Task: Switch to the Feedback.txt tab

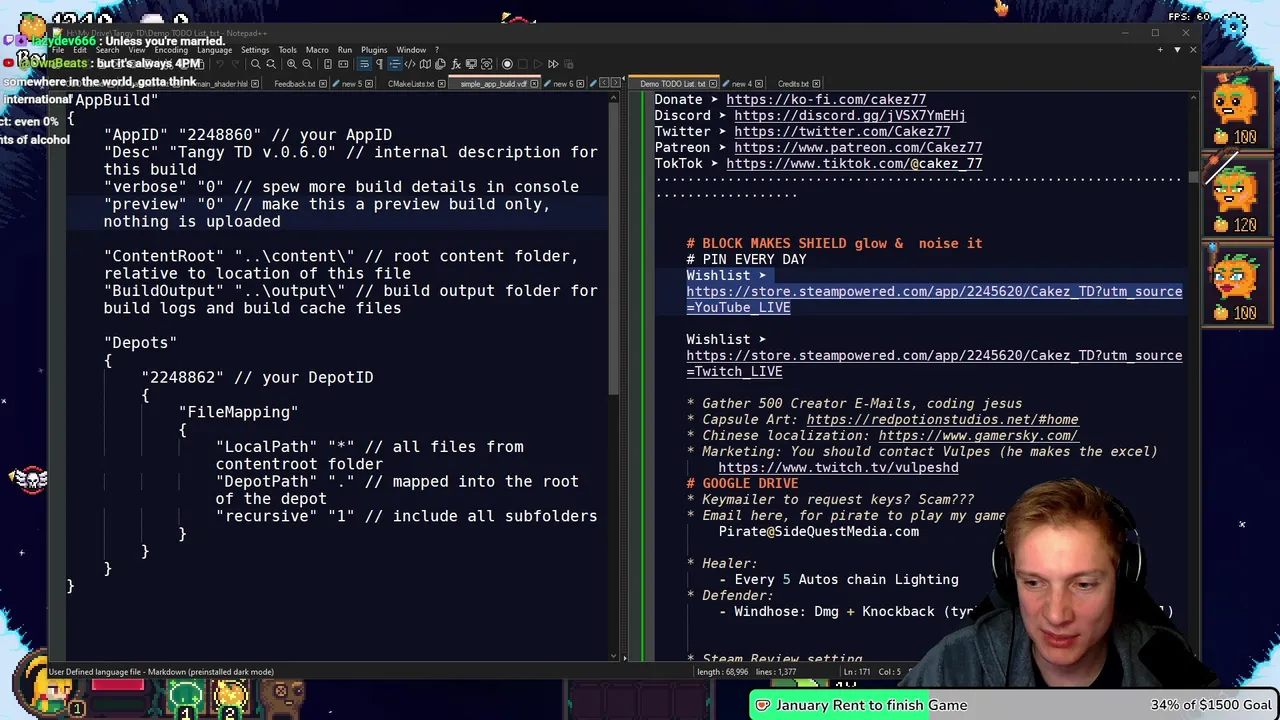Action: click(295, 84)
